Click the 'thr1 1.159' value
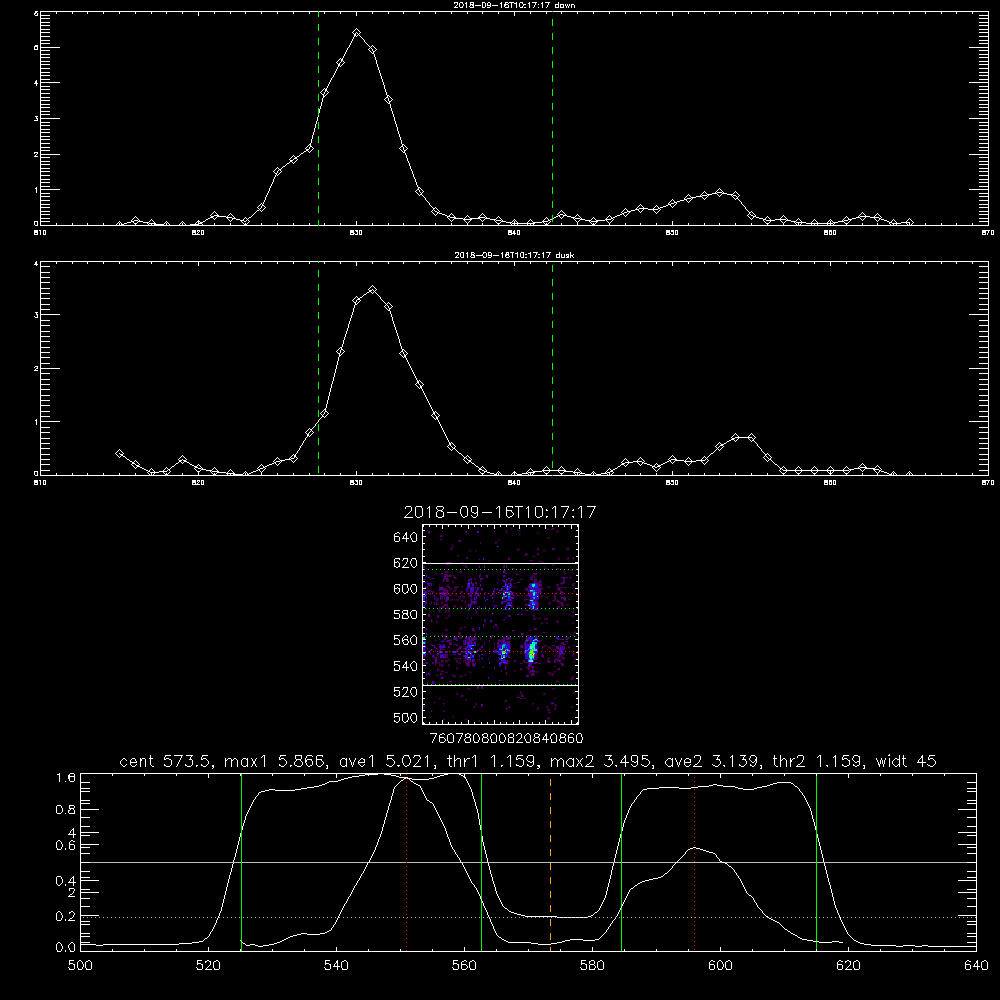Image resolution: width=1000 pixels, height=1000 pixels. click(490, 761)
